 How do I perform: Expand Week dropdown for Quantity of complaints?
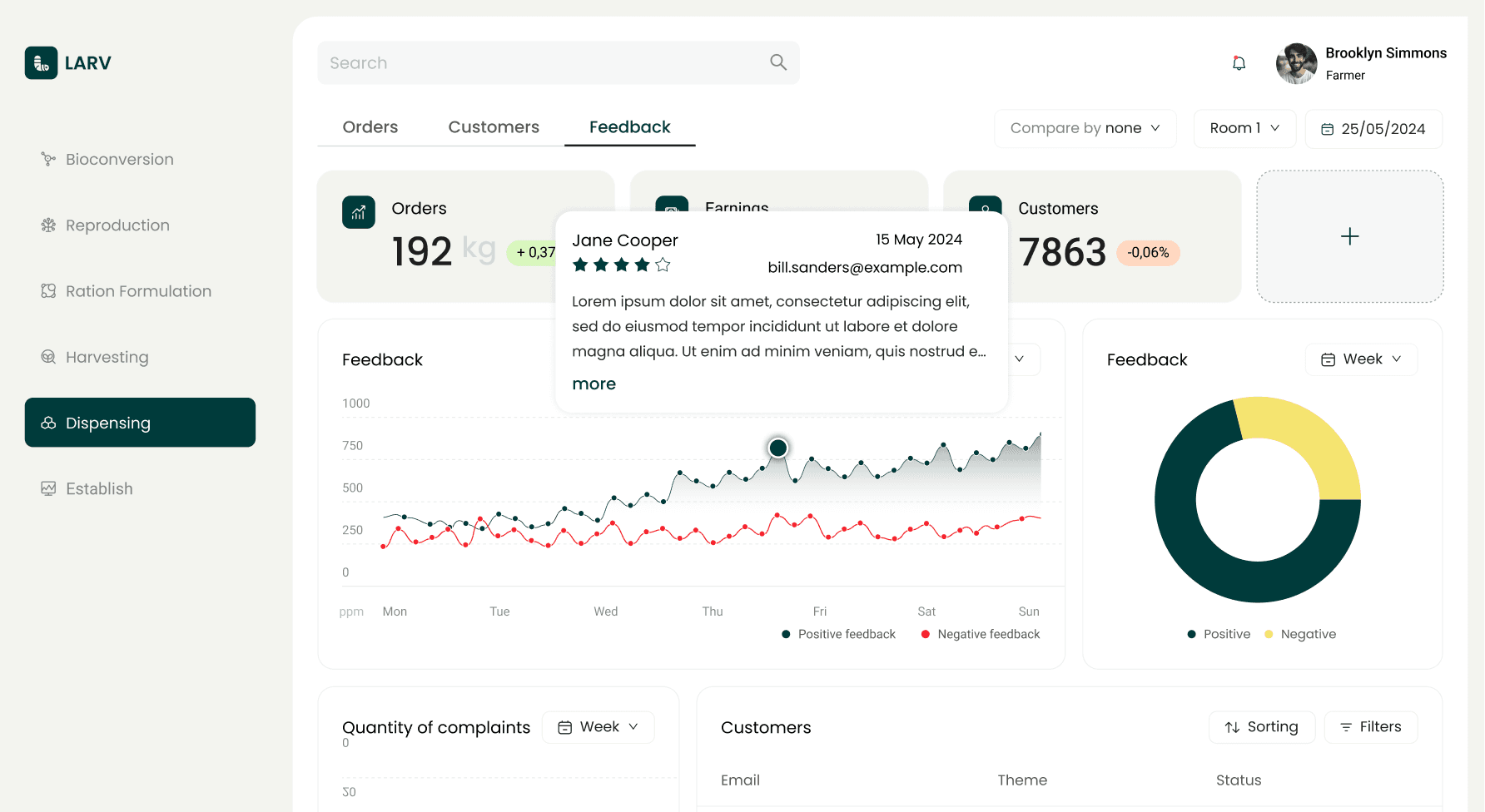click(x=598, y=727)
